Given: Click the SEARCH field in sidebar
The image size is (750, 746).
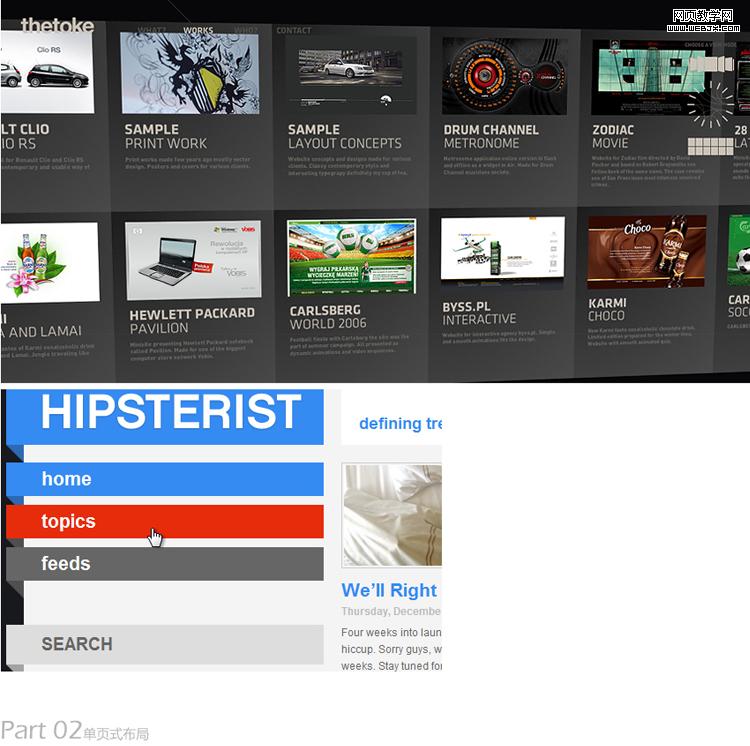Looking at the screenshot, I should (166, 645).
